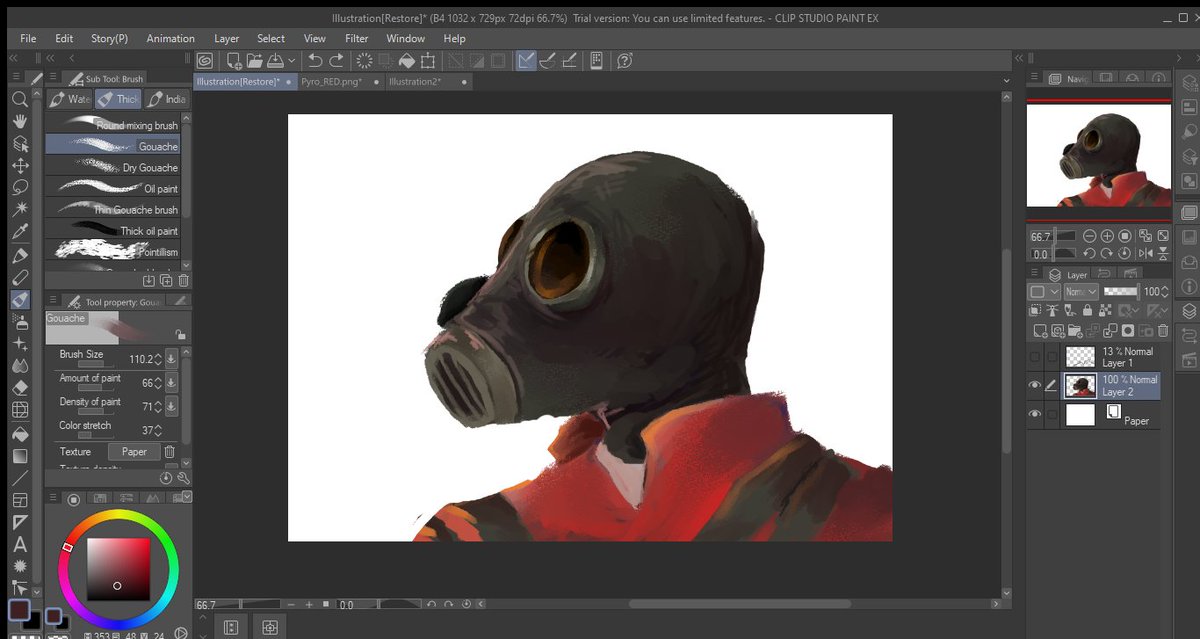1200x639 pixels.
Task: Select the Move layer tool
Action: (x=19, y=165)
